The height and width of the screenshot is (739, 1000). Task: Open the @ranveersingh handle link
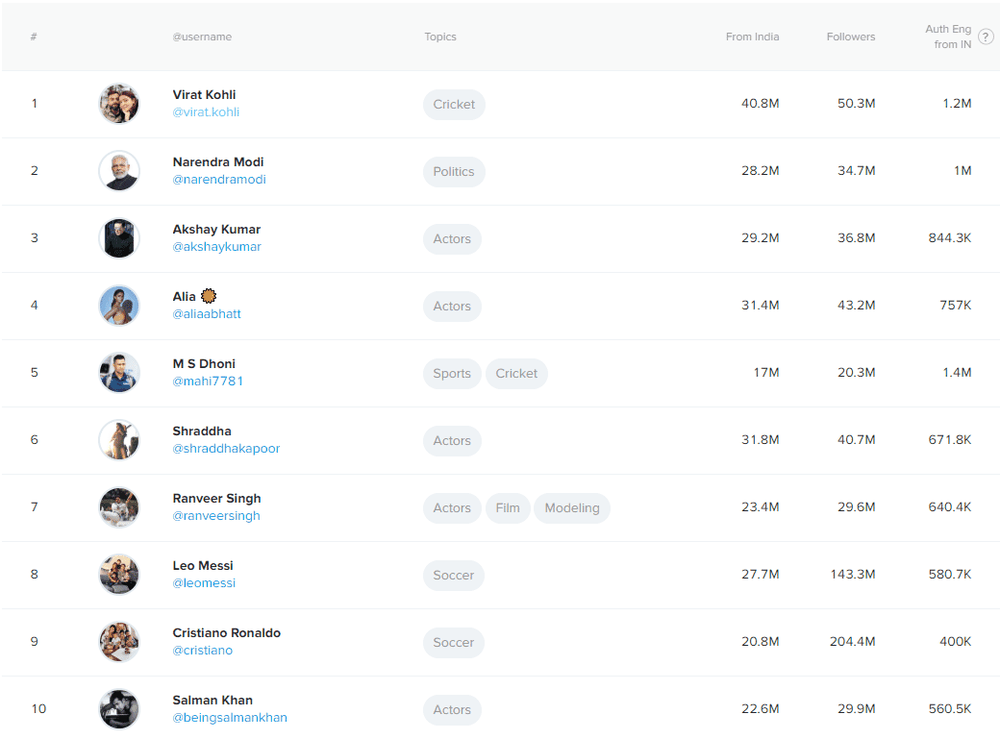click(216, 516)
